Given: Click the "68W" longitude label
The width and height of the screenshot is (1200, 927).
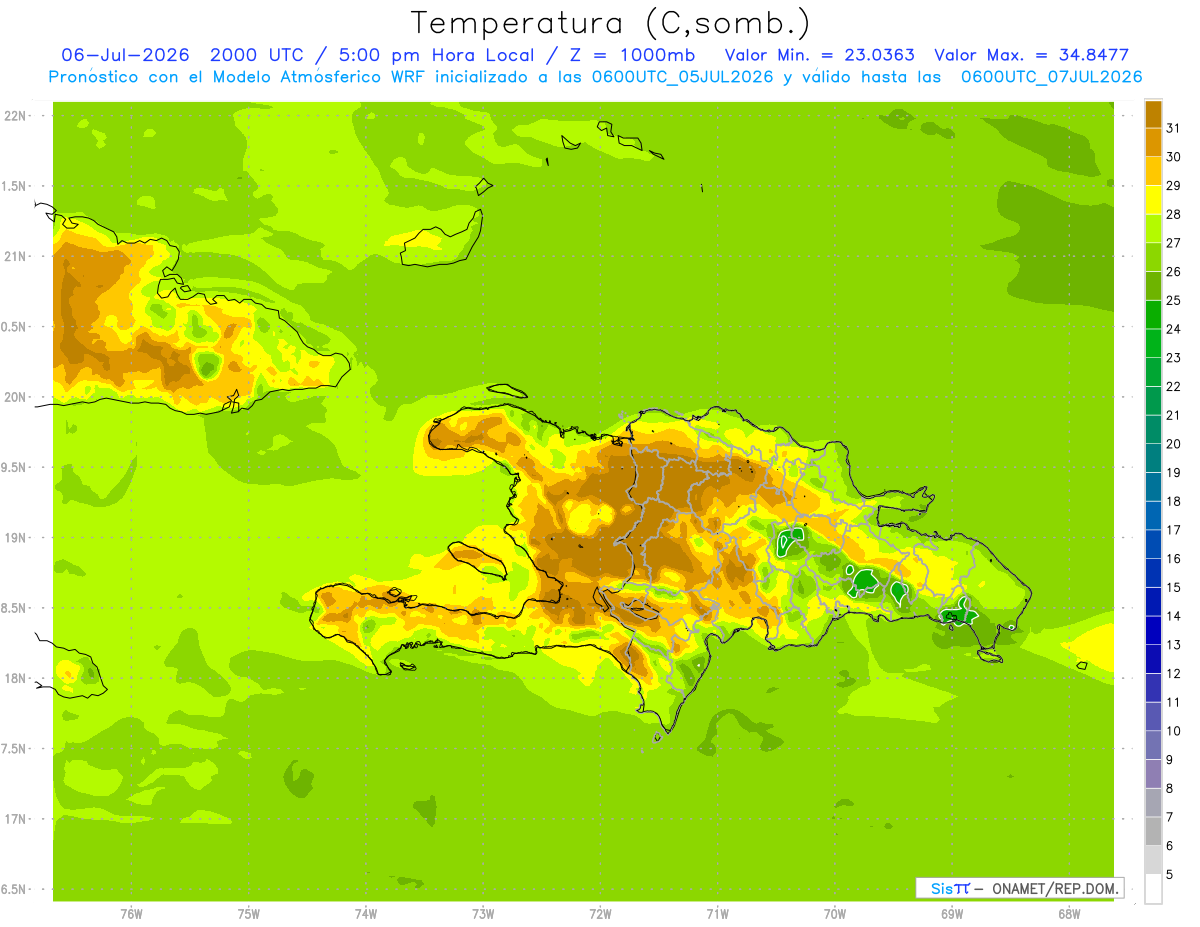Looking at the screenshot, I should click(1069, 914).
